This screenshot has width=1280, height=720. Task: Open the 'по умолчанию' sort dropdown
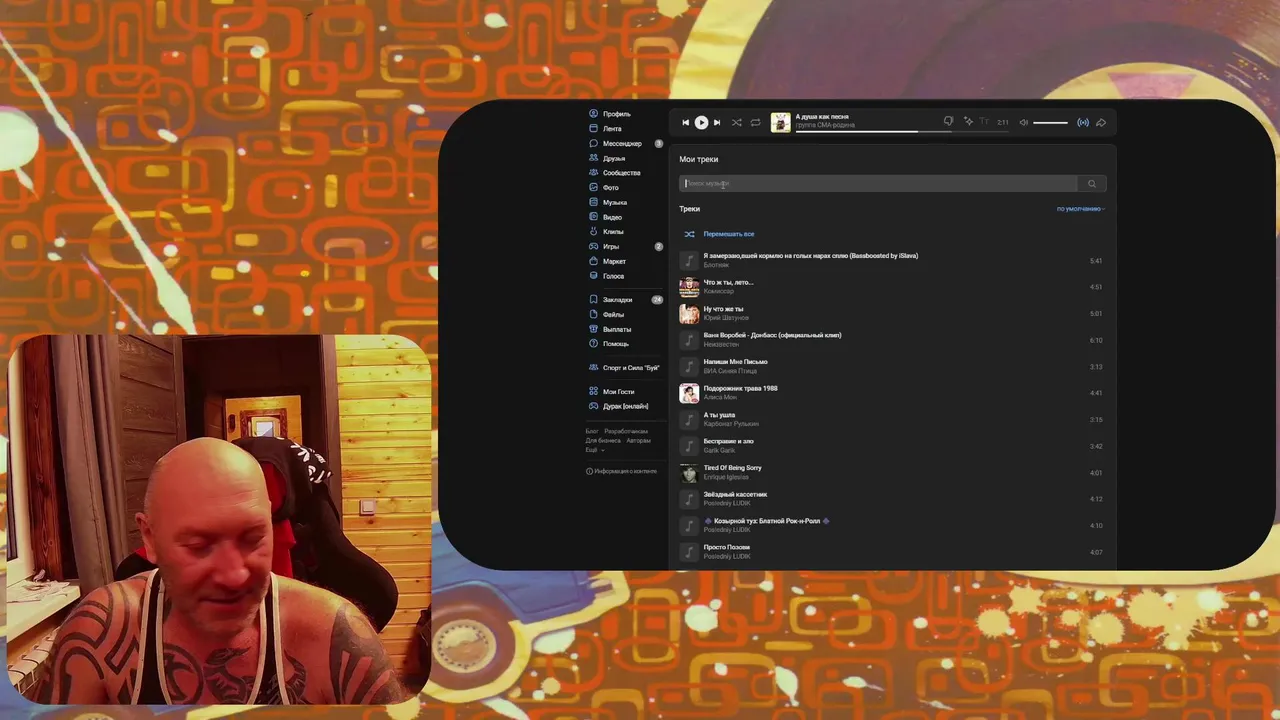(1080, 209)
